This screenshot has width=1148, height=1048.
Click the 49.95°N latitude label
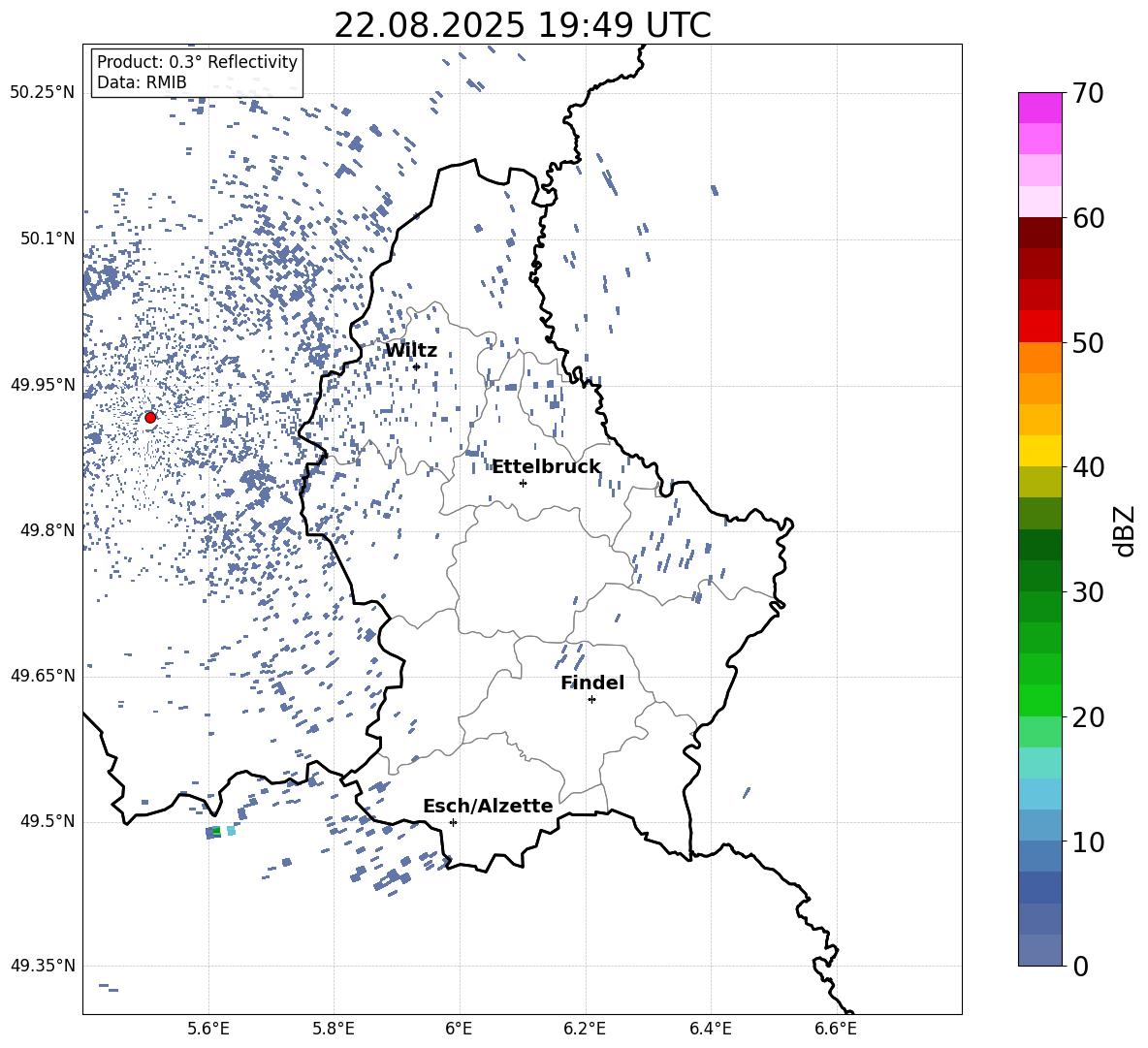click(43, 385)
